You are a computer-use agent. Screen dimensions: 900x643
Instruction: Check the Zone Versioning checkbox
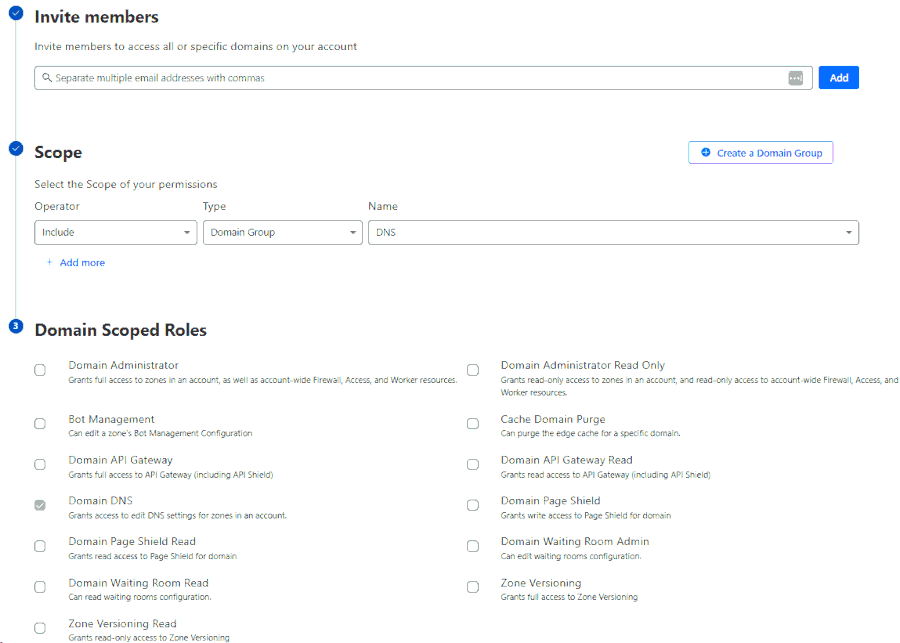click(x=473, y=587)
